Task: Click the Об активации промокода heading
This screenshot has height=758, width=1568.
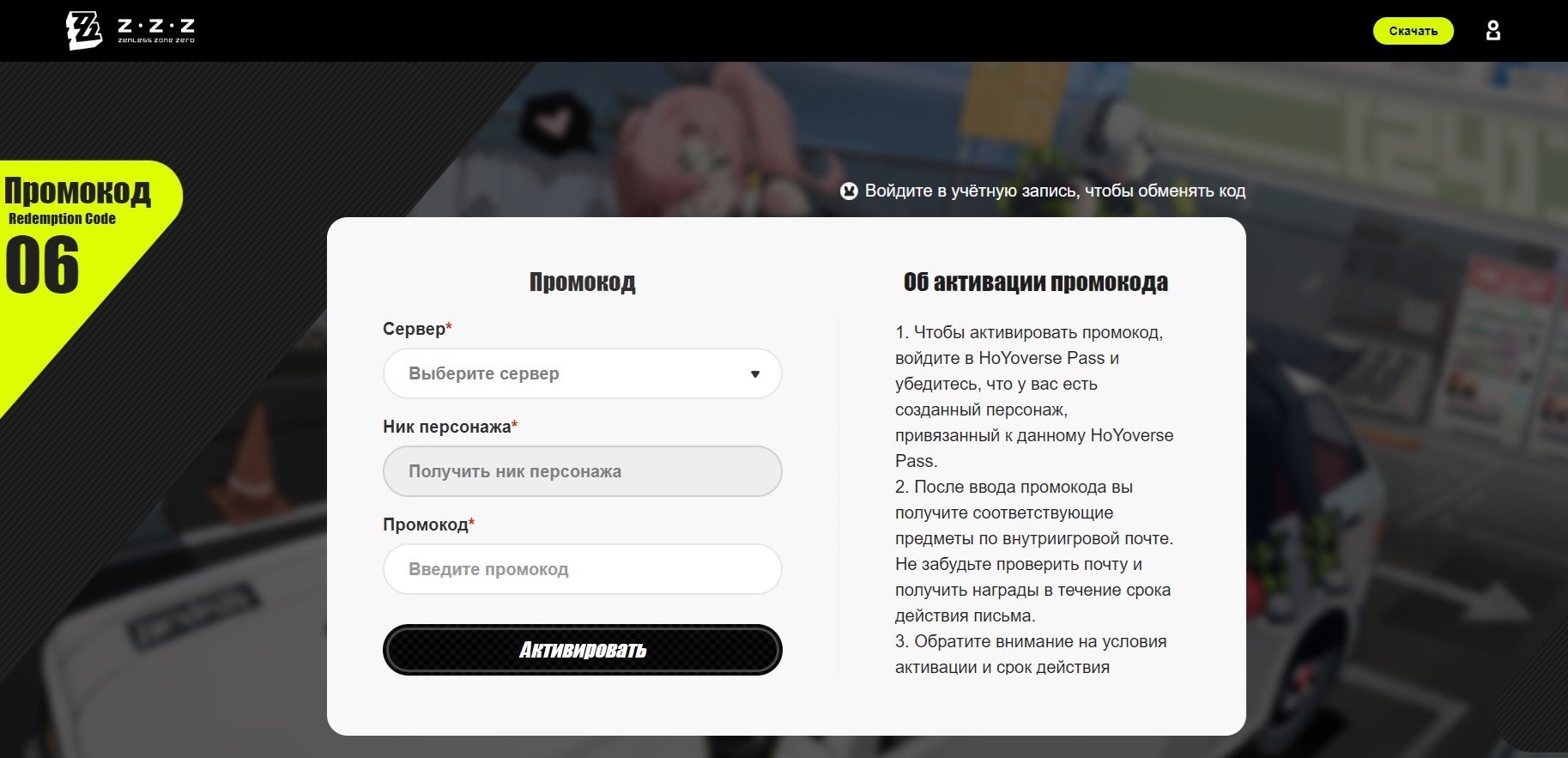Action: coord(1035,282)
